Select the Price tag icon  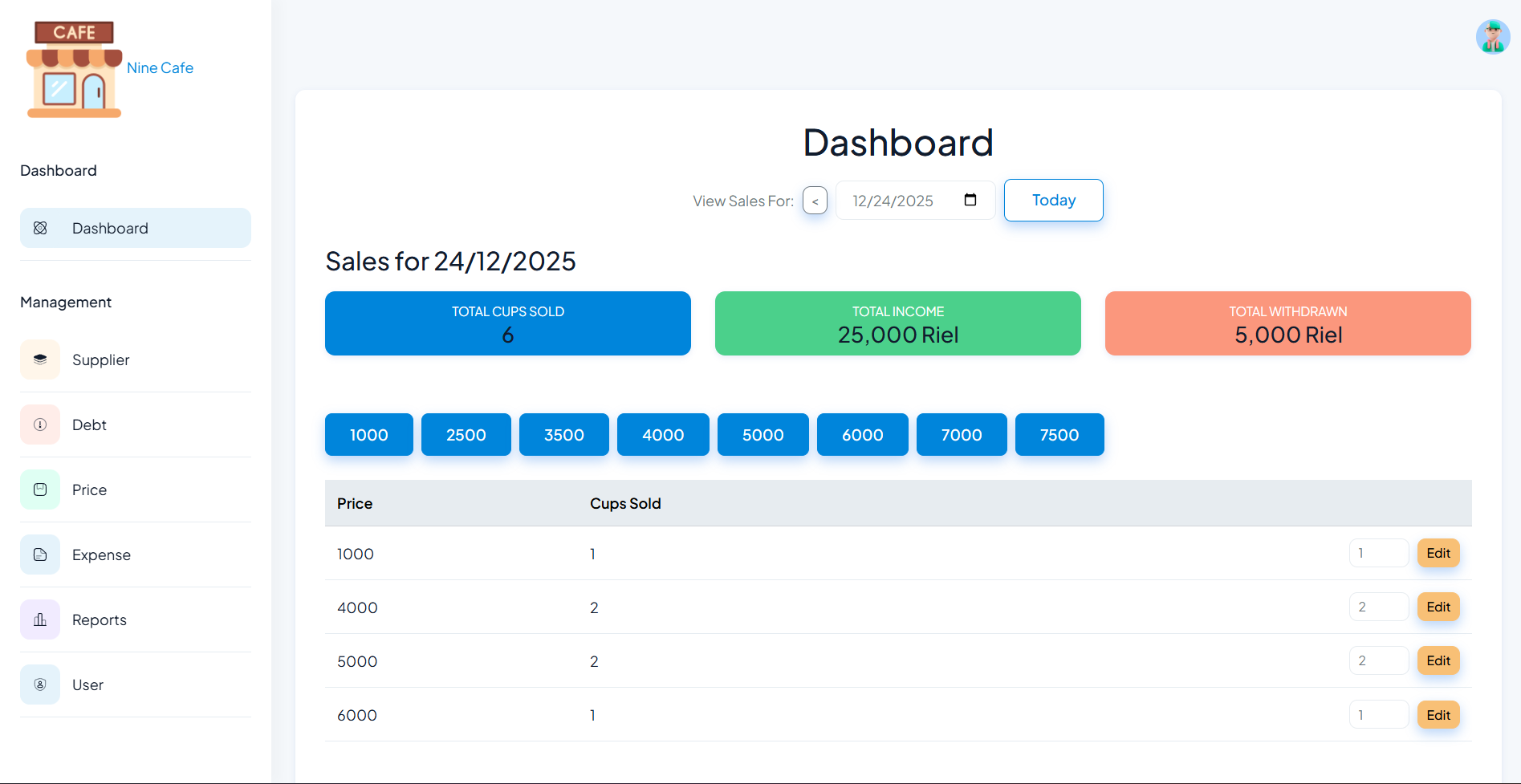(40, 489)
